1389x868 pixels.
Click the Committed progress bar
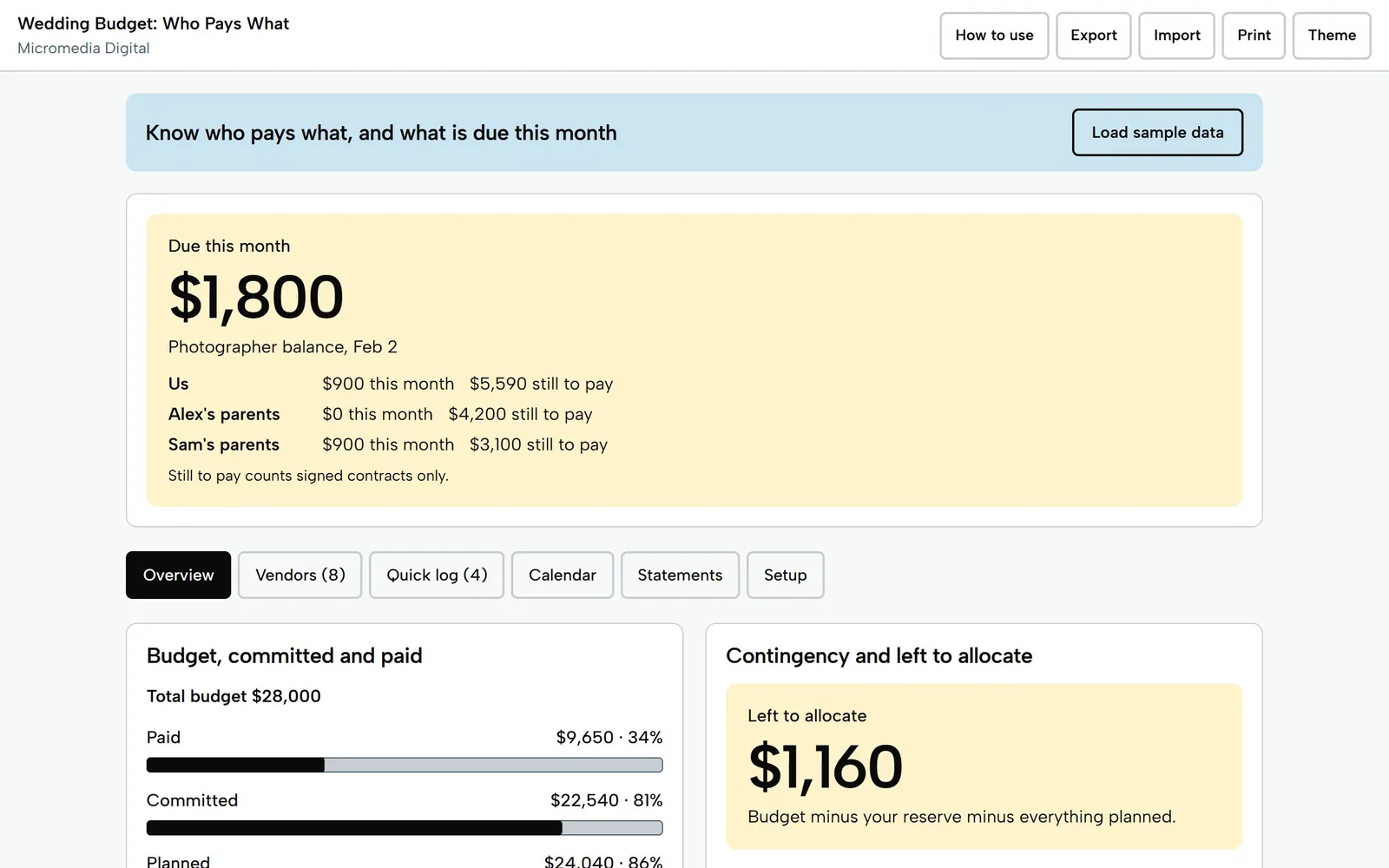pos(405,828)
